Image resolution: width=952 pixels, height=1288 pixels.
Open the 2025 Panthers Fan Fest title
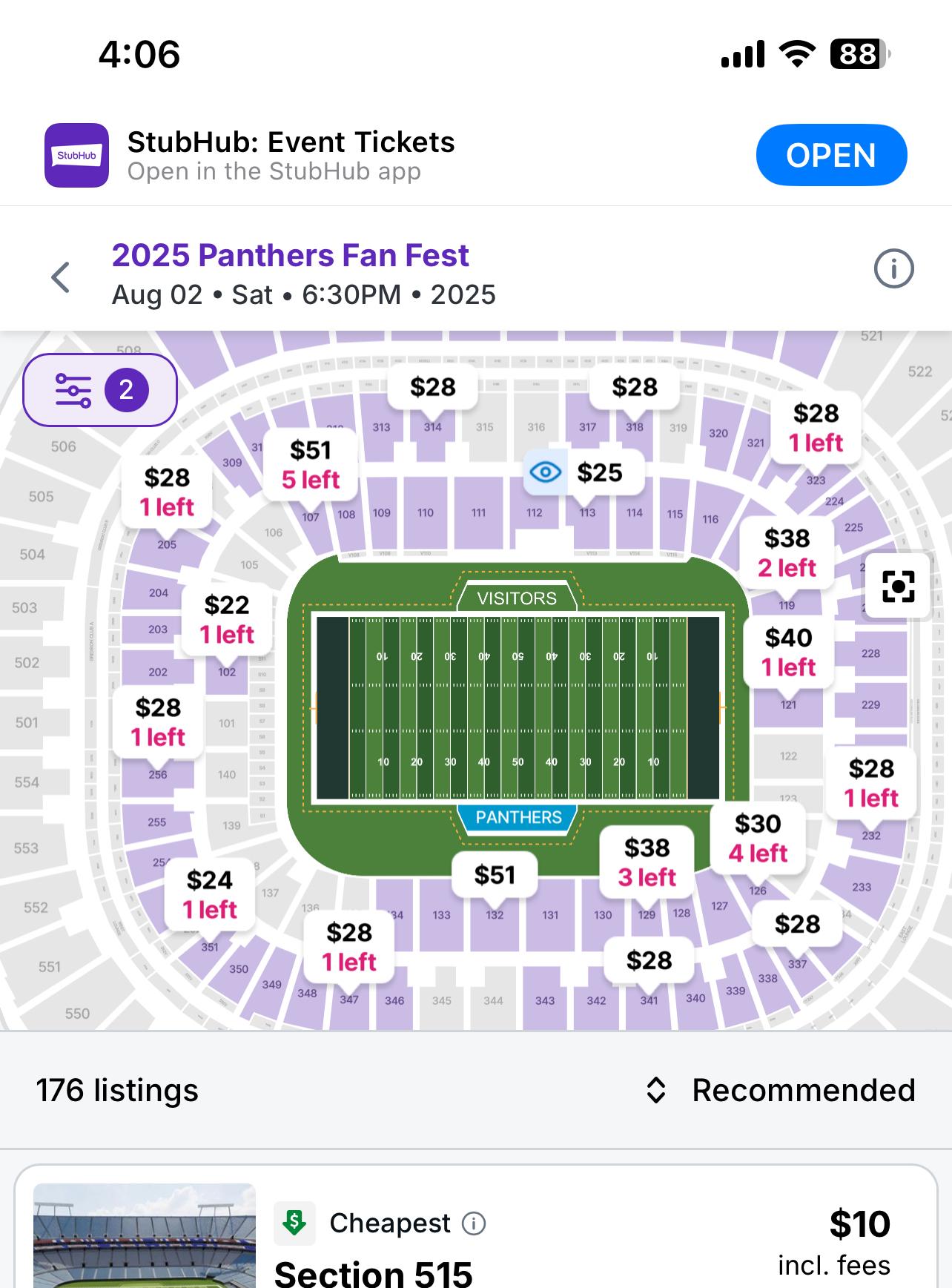point(290,255)
